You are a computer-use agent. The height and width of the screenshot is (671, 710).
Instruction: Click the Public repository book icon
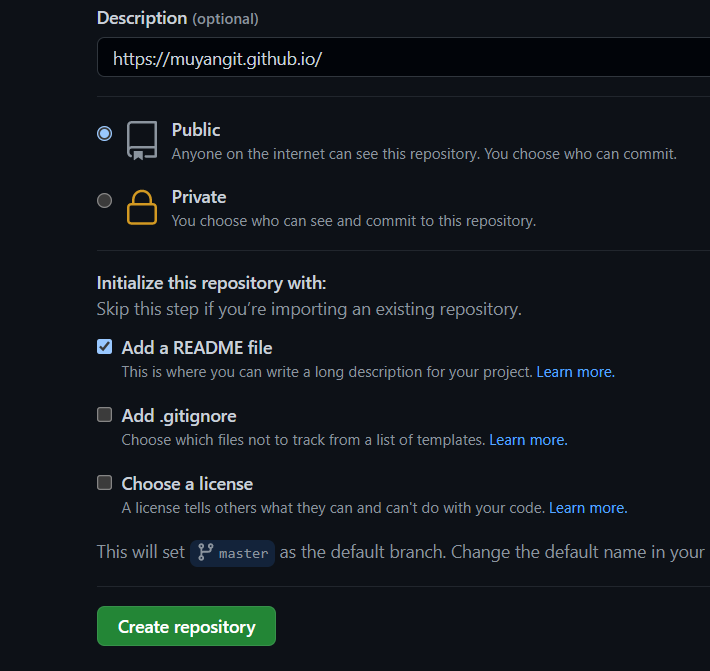(142, 141)
